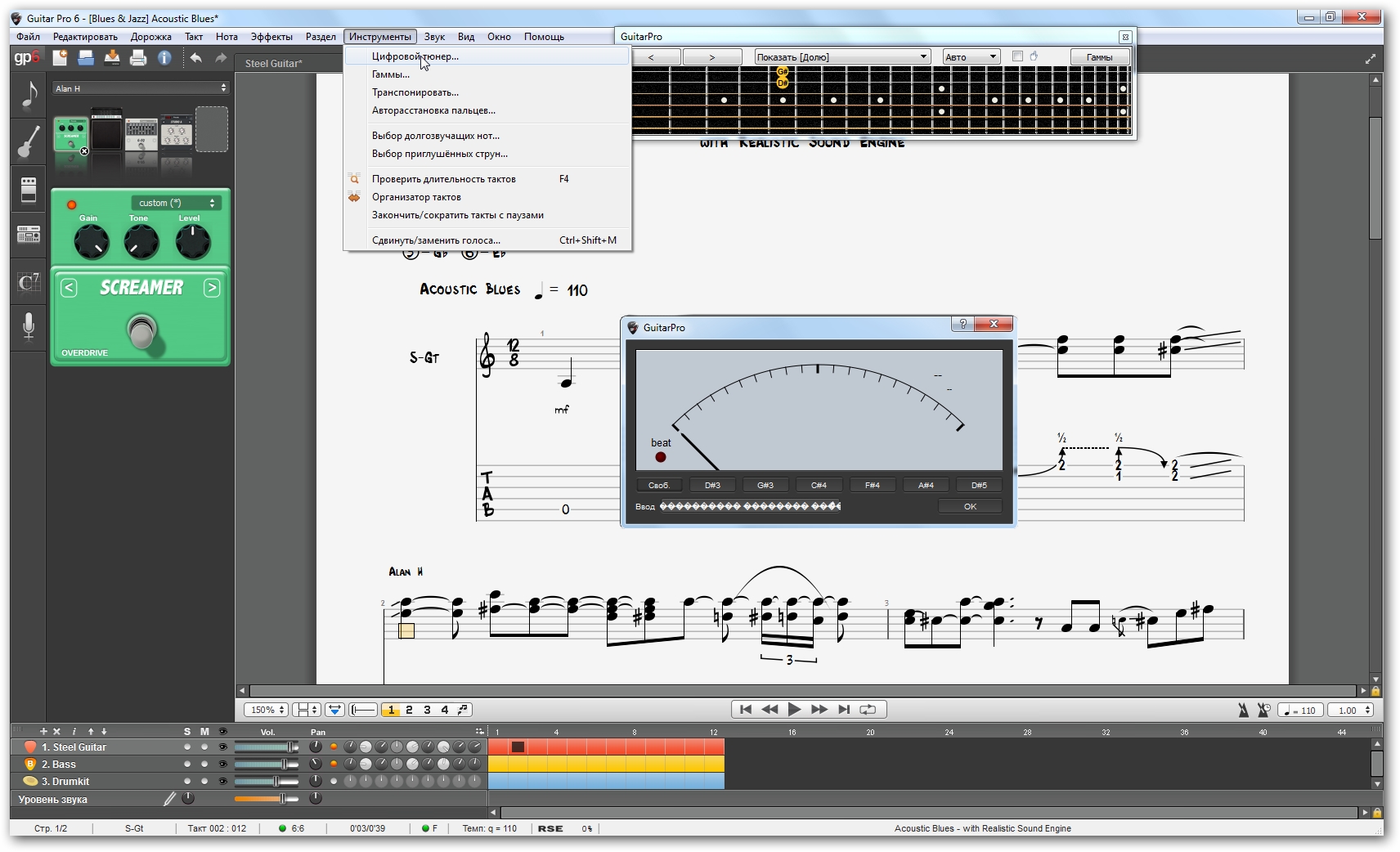Toggle the count-in metronome clock icon

[1264, 711]
